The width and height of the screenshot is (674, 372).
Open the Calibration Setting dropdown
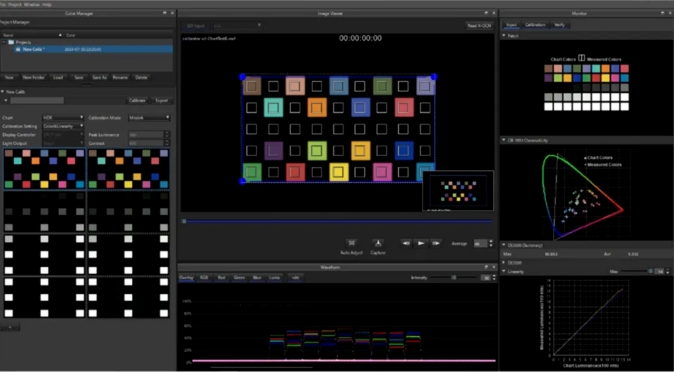pos(63,126)
